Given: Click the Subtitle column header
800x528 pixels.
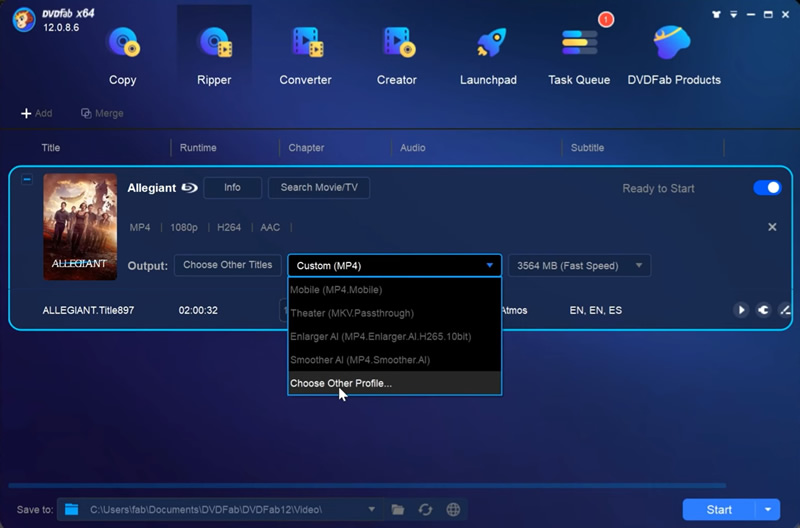Looking at the screenshot, I should coord(587,148).
